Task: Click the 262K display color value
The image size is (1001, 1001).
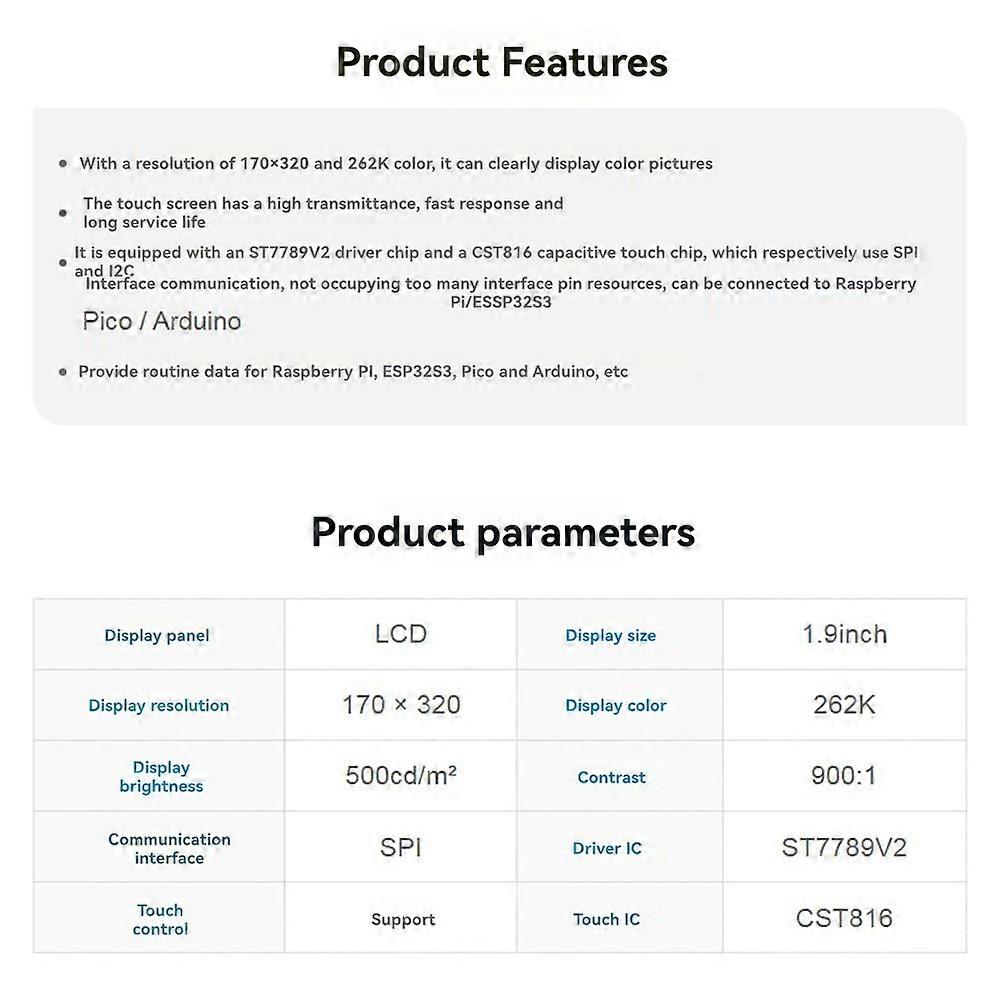Action: 844,705
